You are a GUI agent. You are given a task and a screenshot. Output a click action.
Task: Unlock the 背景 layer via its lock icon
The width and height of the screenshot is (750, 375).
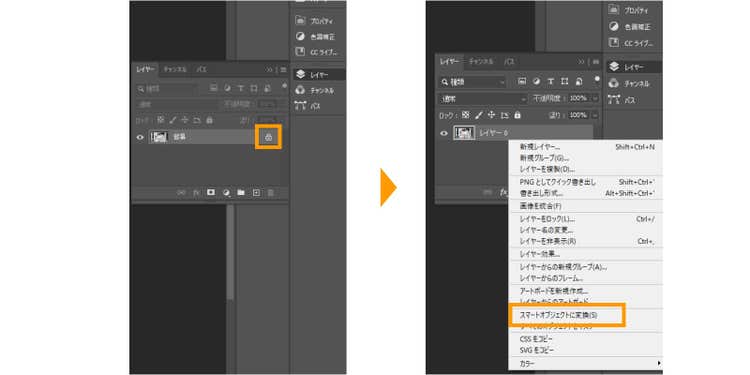click(x=268, y=138)
